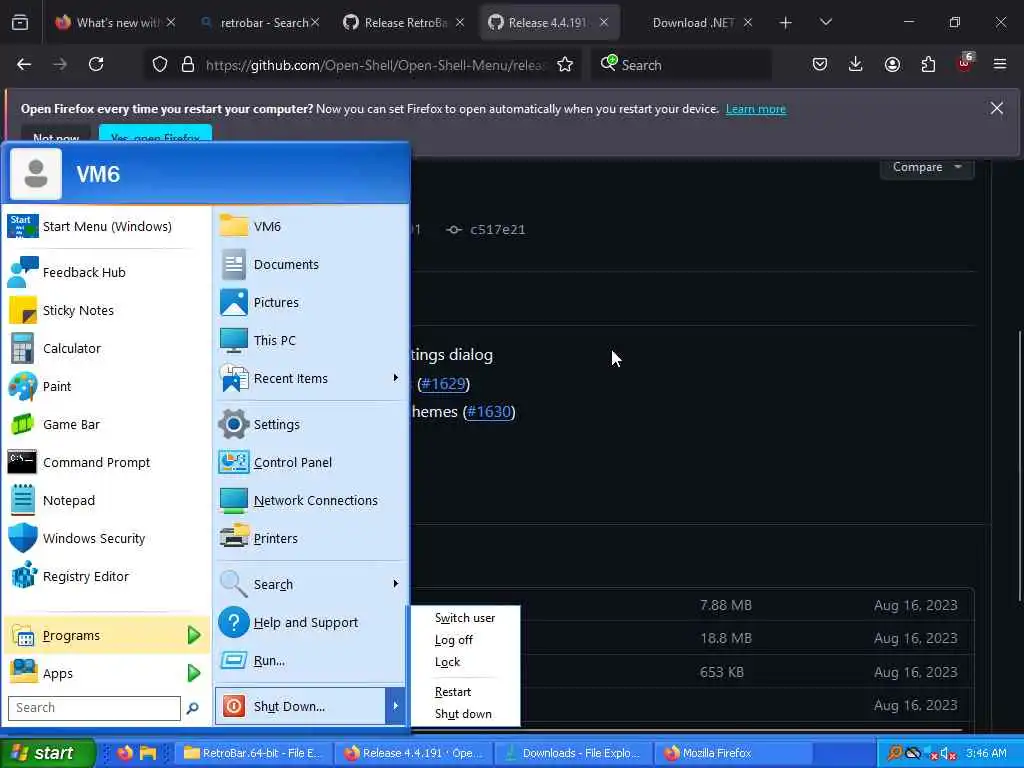Click commit hash c517e21
This screenshot has height=768, width=1024.
click(x=498, y=230)
